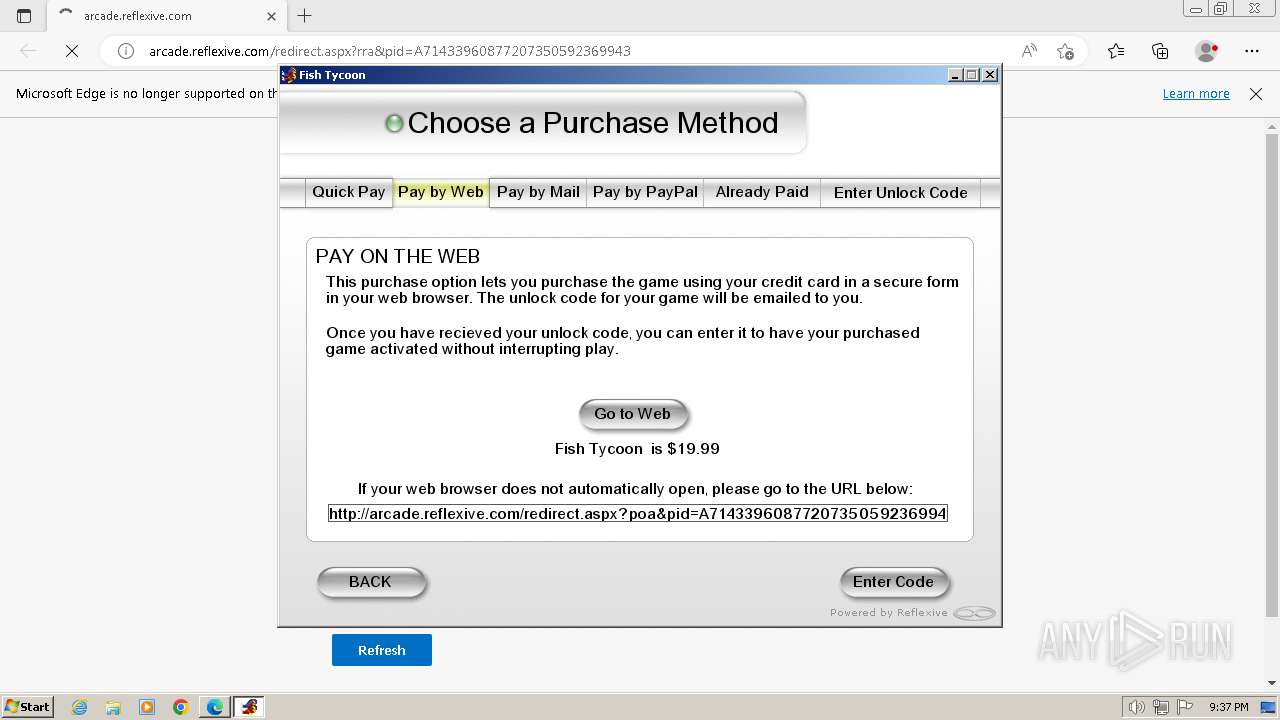Maximize the Fish Tycoon window

click(971, 75)
